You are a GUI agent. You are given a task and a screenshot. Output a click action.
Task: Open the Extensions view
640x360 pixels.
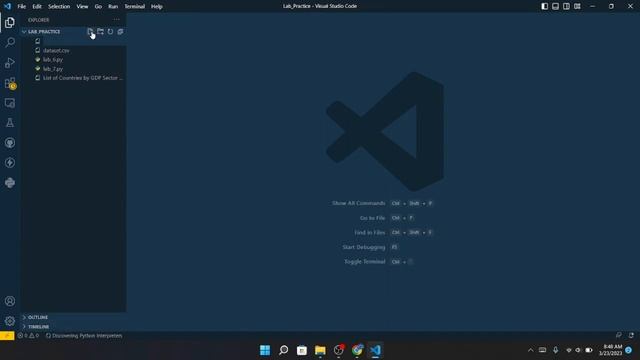click(10, 83)
